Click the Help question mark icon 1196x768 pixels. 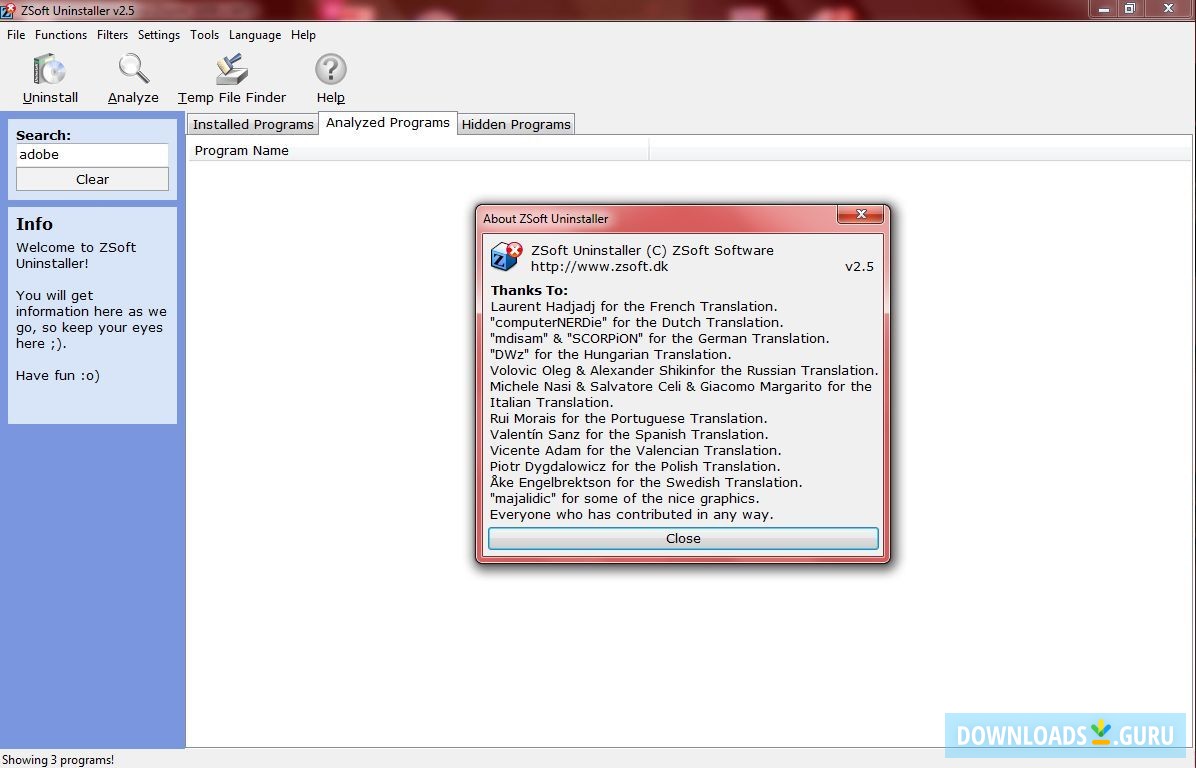(330, 70)
